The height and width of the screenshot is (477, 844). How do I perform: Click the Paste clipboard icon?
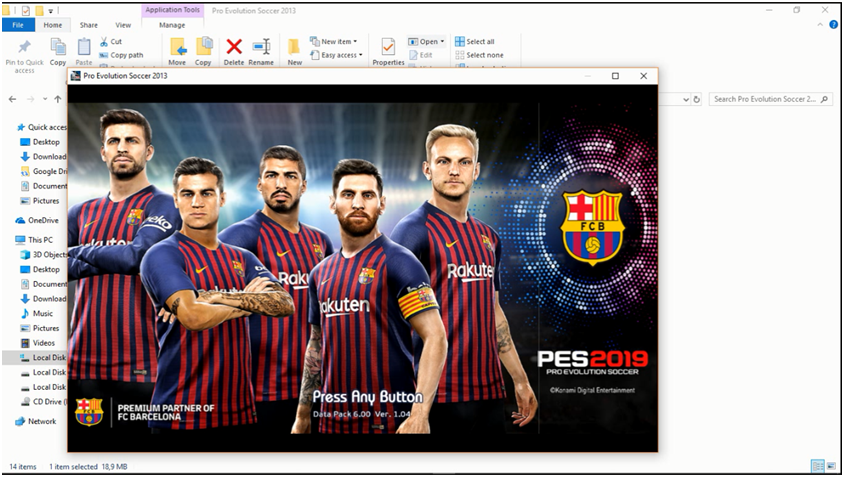click(x=84, y=47)
